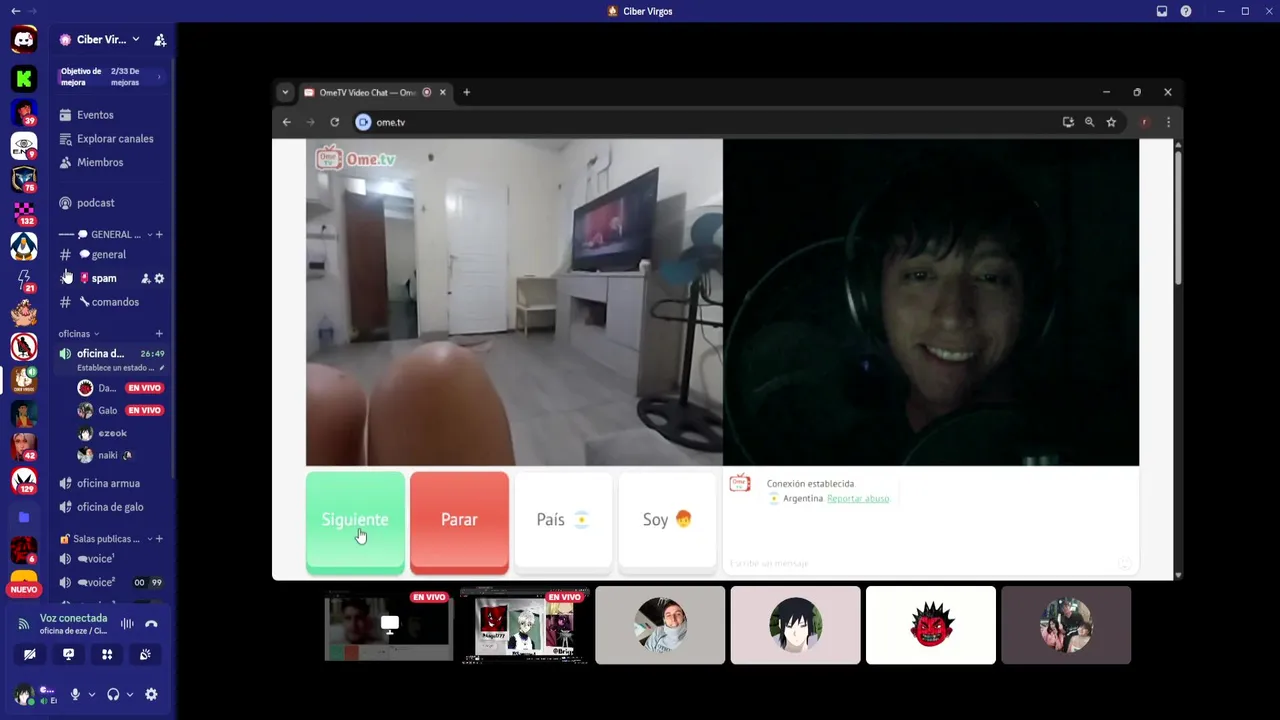Image resolution: width=1280 pixels, height=720 pixels.
Task: Open the red devil avatar participant tile
Action: coord(931,625)
